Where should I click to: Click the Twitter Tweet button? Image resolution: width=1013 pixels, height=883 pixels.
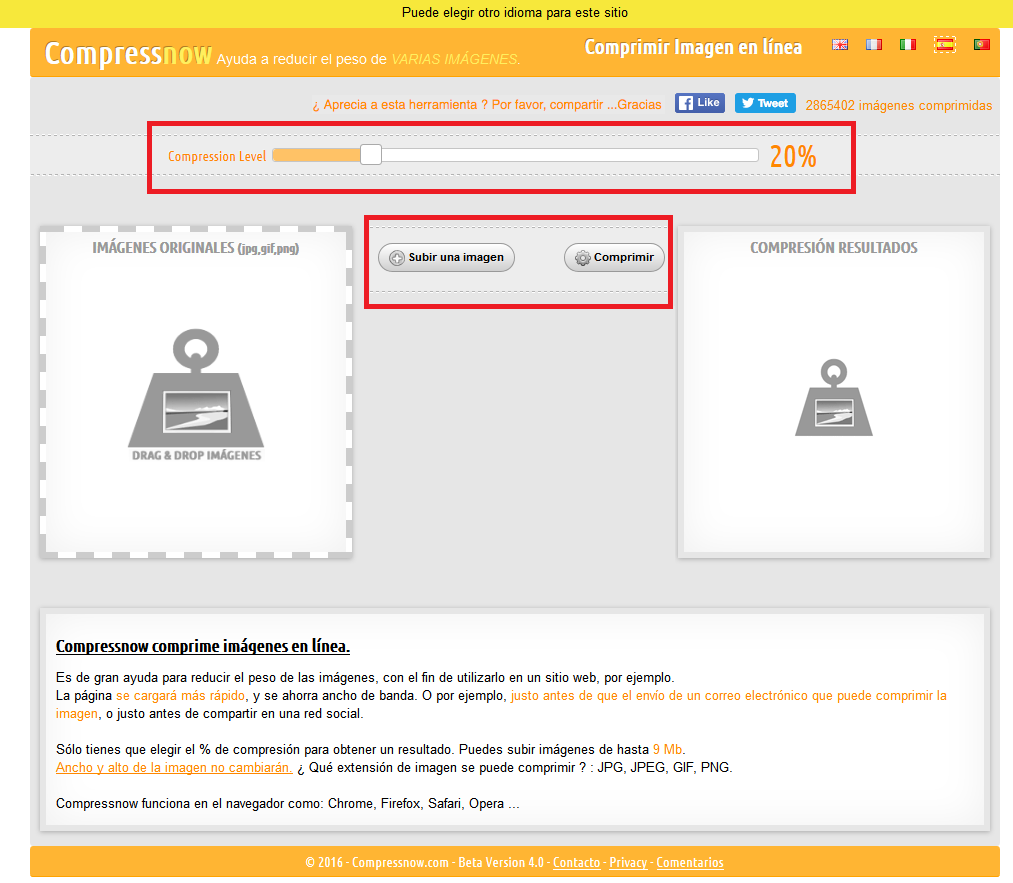tap(764, 102)
